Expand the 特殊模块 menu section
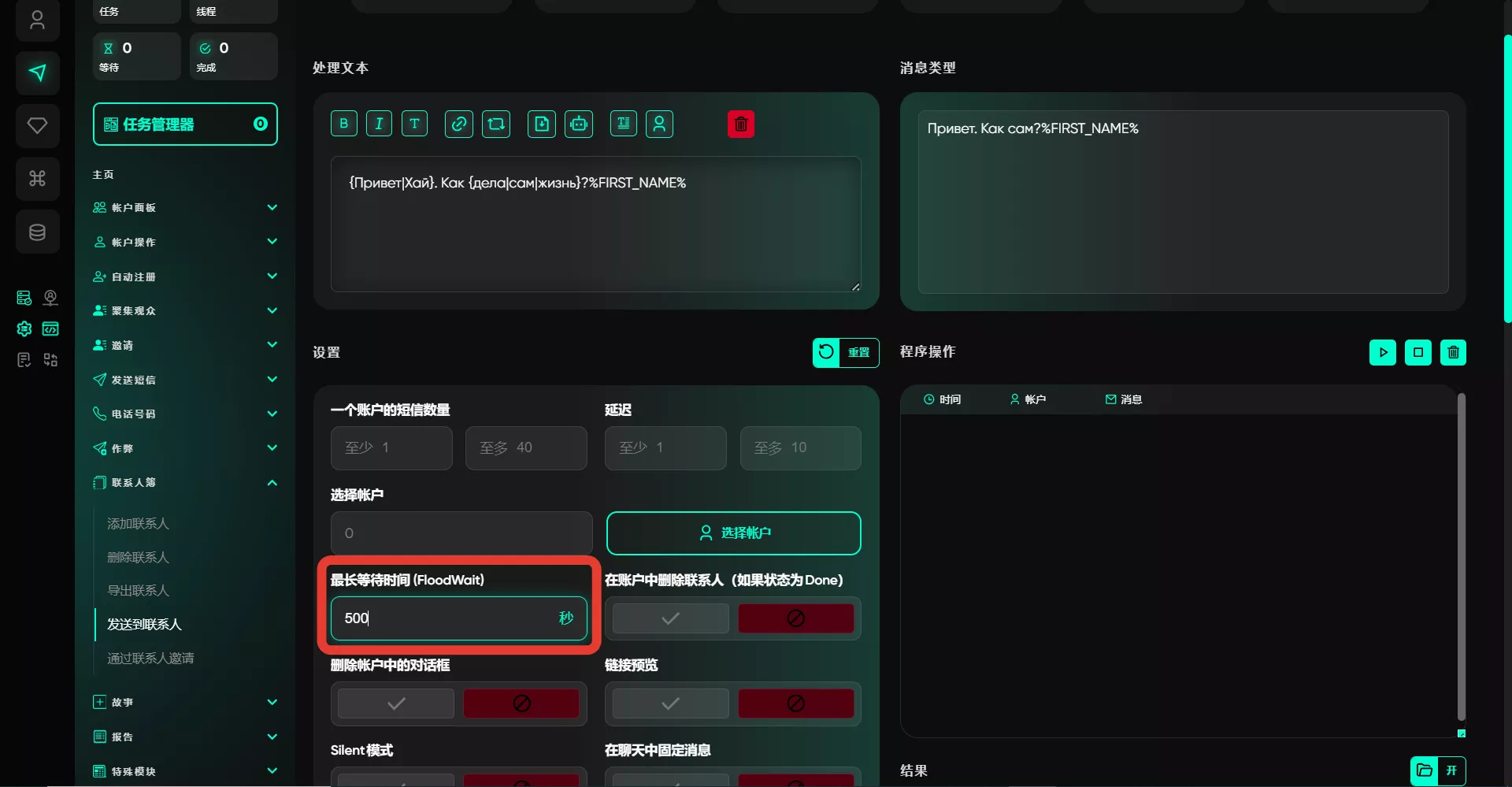 point(185,771)
